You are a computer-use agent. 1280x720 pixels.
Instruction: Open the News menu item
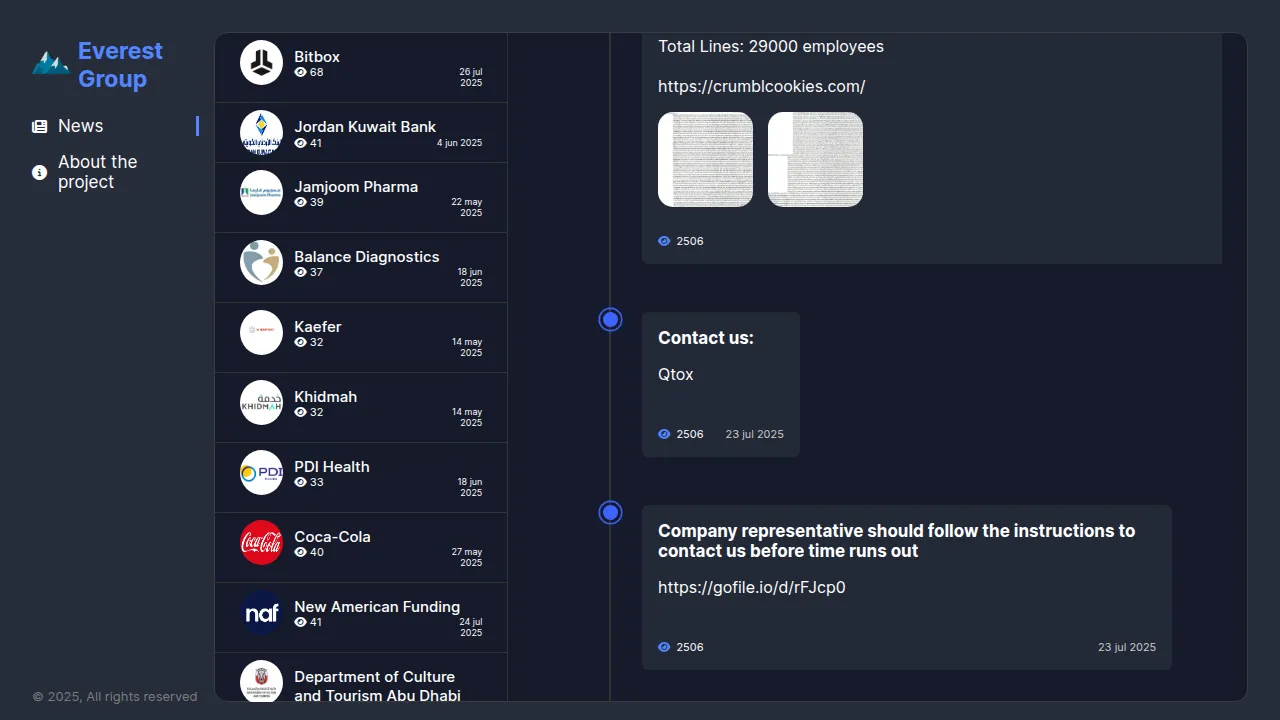point(80,126)
